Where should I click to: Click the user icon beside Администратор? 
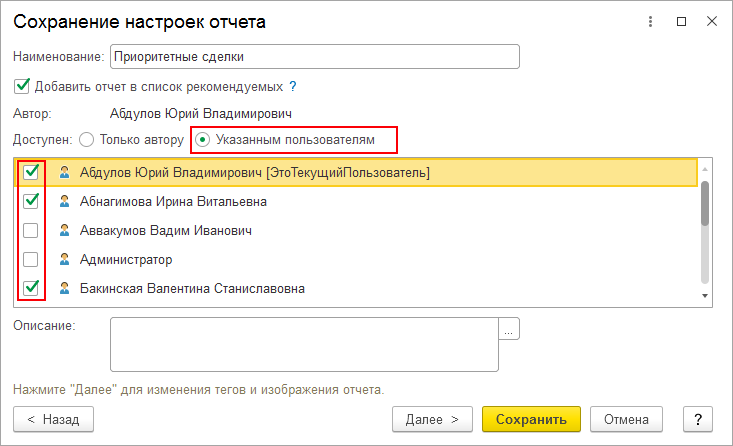pos(65,260)
